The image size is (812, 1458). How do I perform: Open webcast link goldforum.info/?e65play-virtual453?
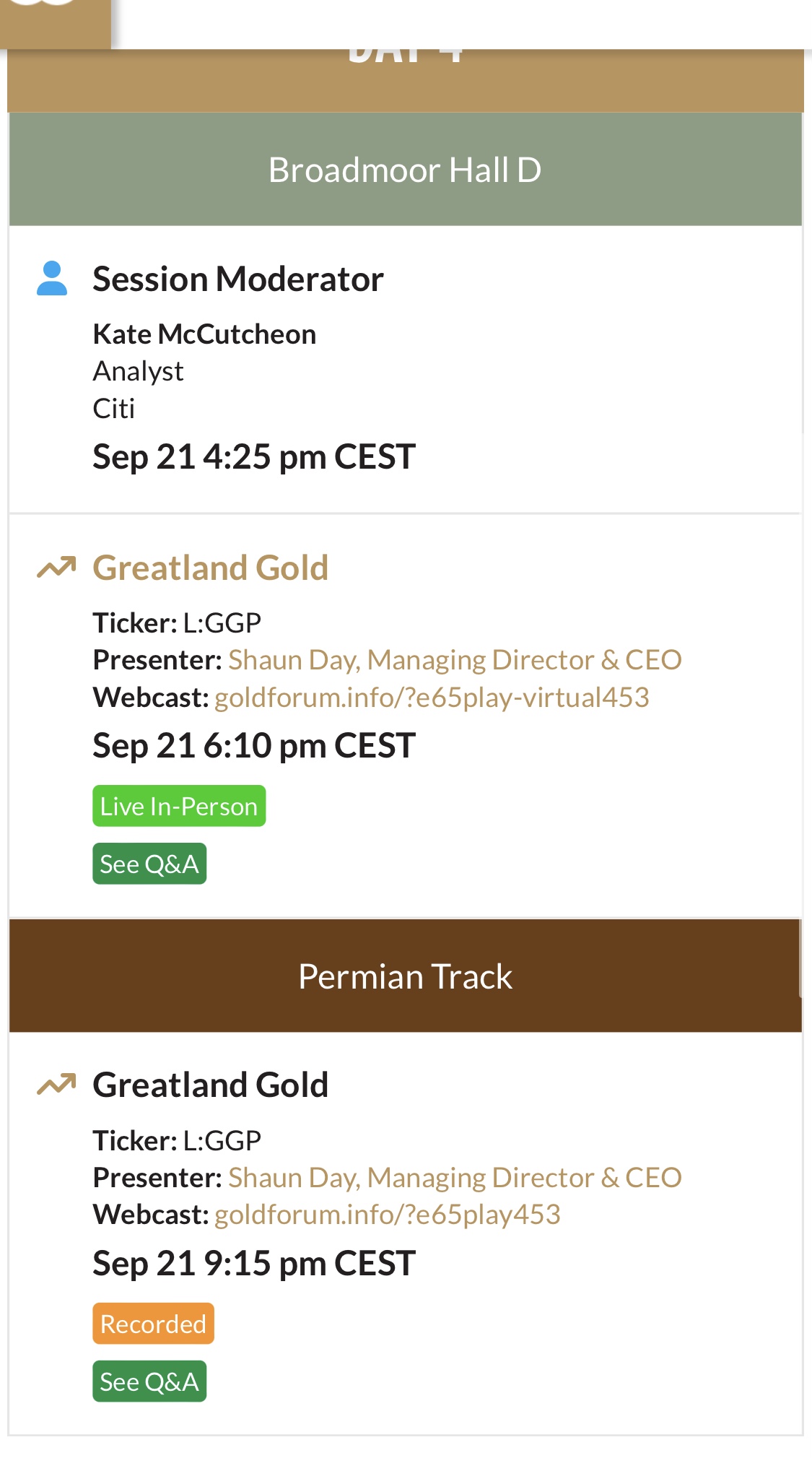click(x=432, y=698)
